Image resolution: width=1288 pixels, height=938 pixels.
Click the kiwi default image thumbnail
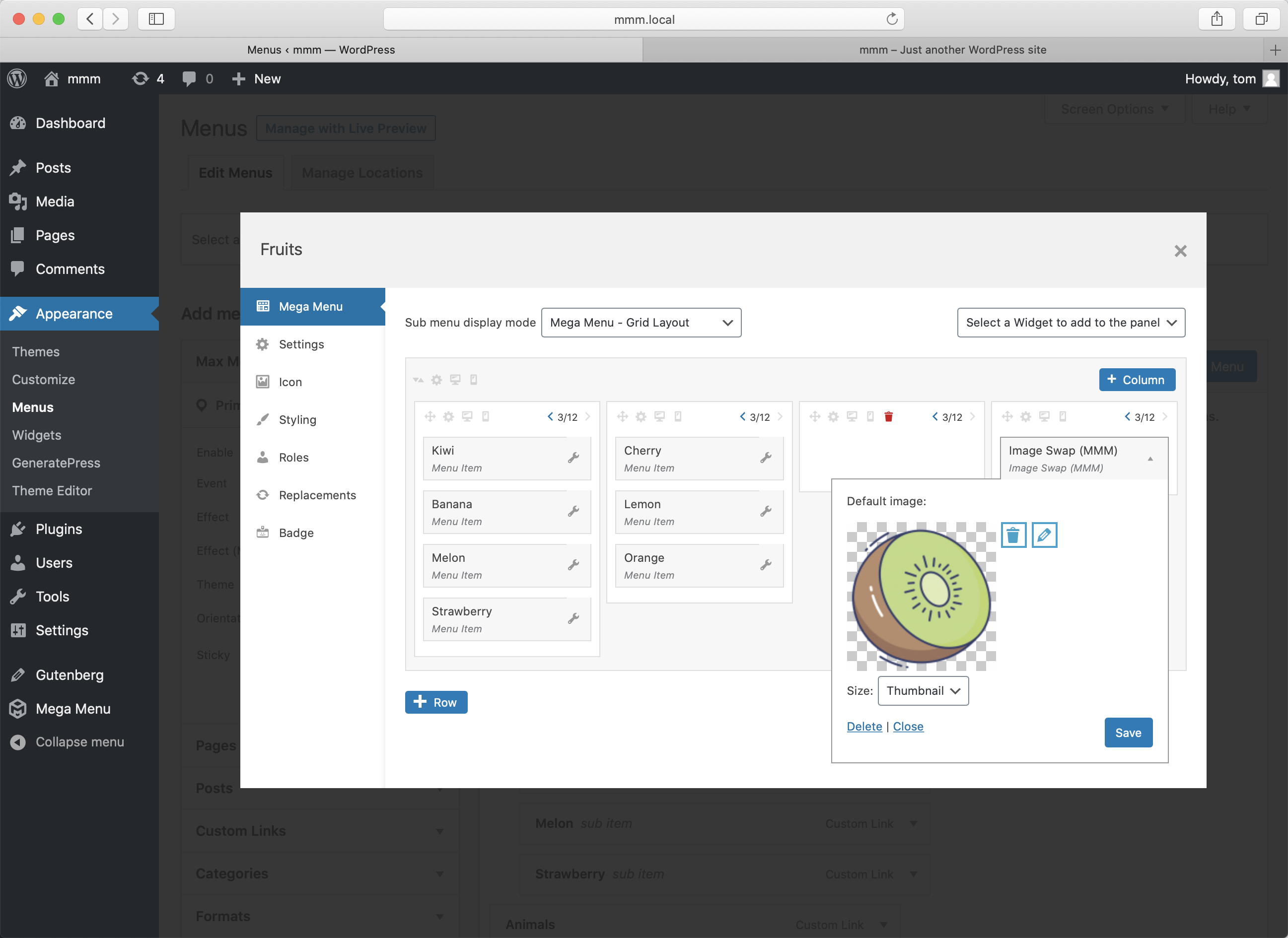click(921, 596)
